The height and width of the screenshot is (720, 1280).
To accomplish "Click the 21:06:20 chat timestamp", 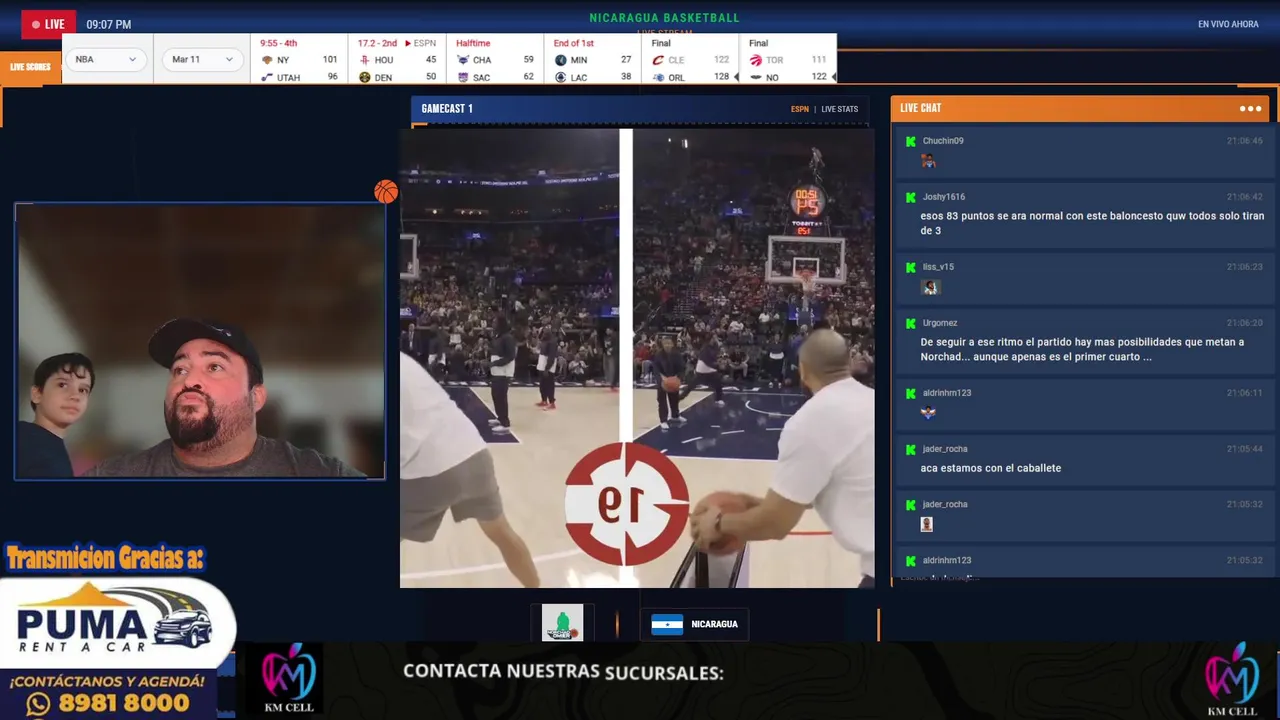I will (1244, 323).
